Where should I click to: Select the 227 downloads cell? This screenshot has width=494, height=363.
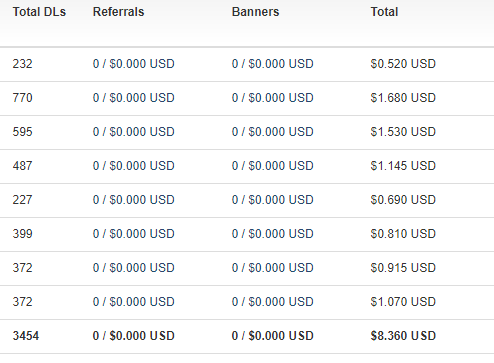click(22, 200)
